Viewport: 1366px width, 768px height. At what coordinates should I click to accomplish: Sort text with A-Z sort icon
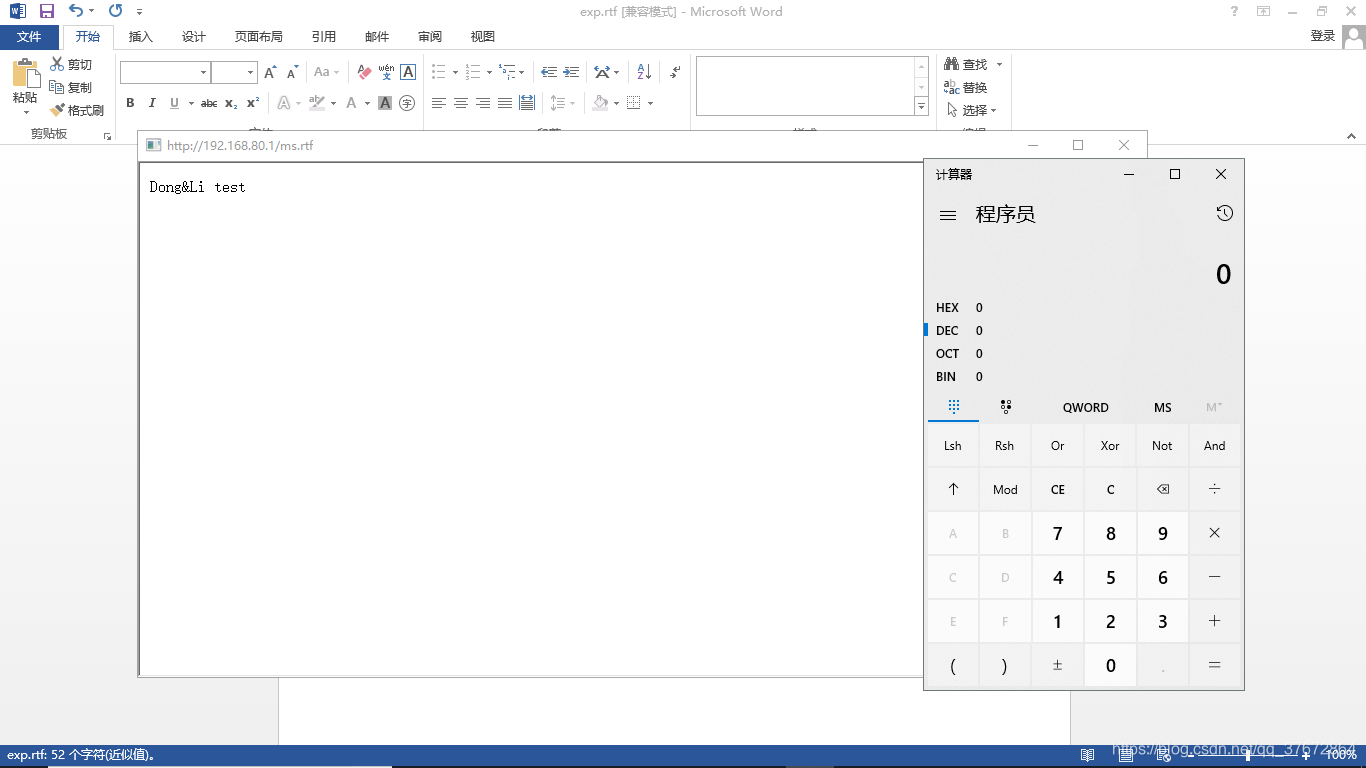(x=644, y=72)
